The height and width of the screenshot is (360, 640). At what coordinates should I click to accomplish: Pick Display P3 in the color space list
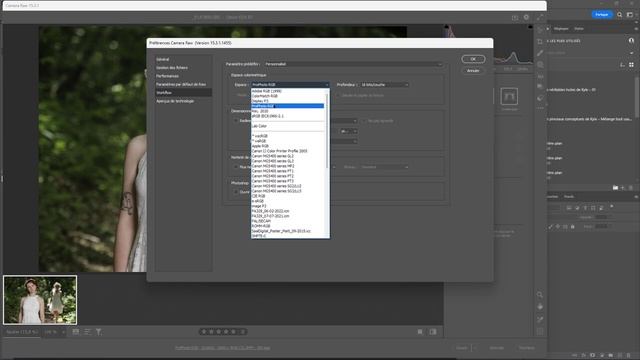tap(260, 101)
